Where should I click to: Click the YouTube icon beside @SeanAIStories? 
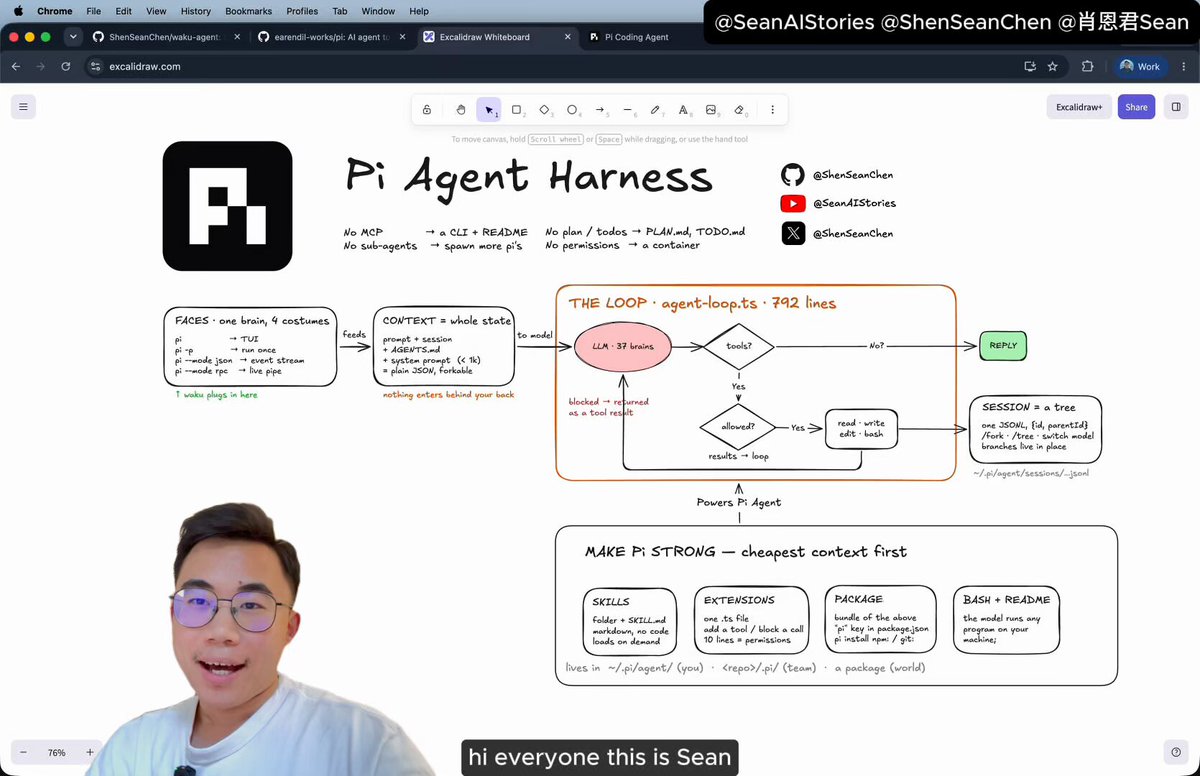793,203
